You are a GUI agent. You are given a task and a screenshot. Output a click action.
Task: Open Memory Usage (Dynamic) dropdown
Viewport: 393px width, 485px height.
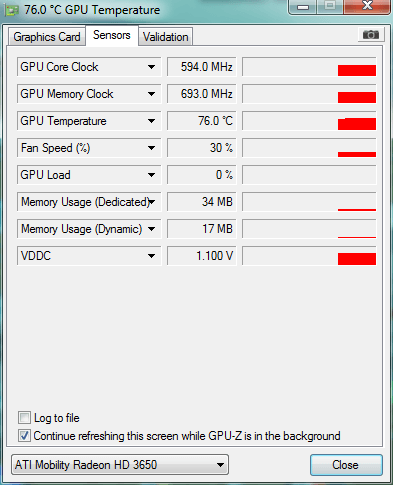tap(151, 229)
